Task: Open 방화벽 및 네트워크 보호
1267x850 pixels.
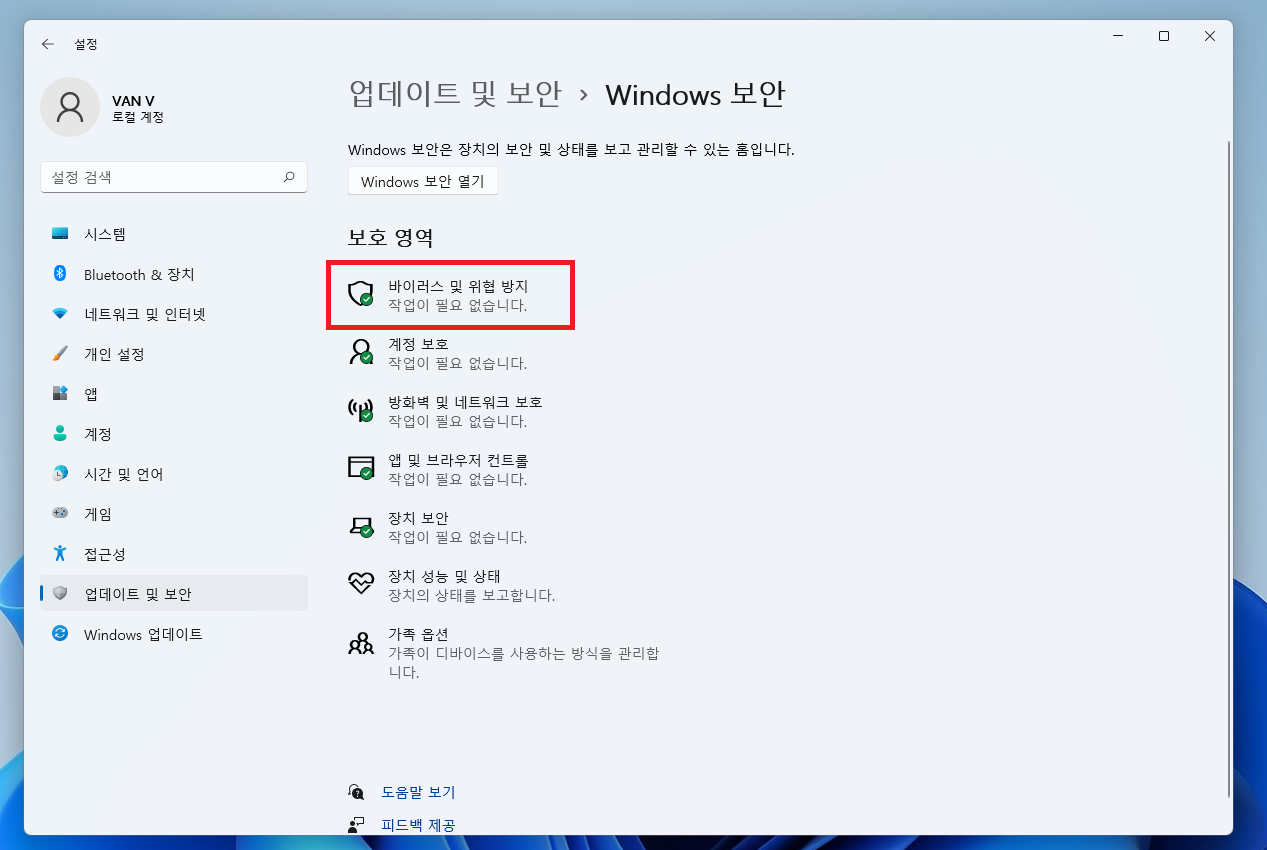Action: pyautogui.click(x=446, y=411)
